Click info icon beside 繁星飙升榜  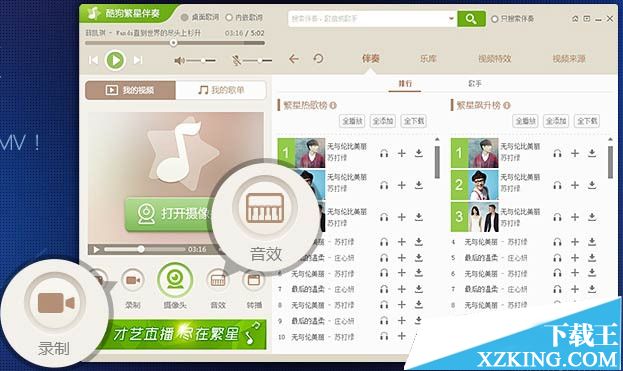(x=506, y=106)
